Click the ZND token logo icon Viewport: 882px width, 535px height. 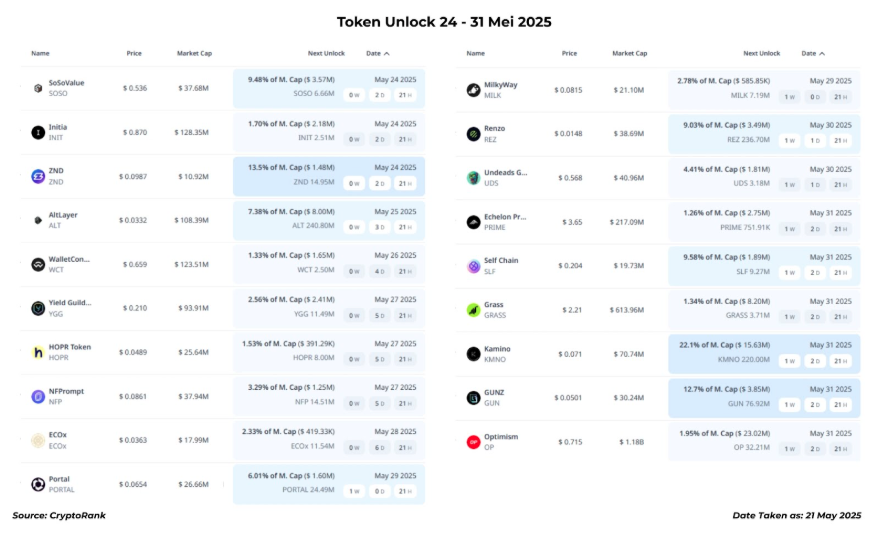click(38, 176)
